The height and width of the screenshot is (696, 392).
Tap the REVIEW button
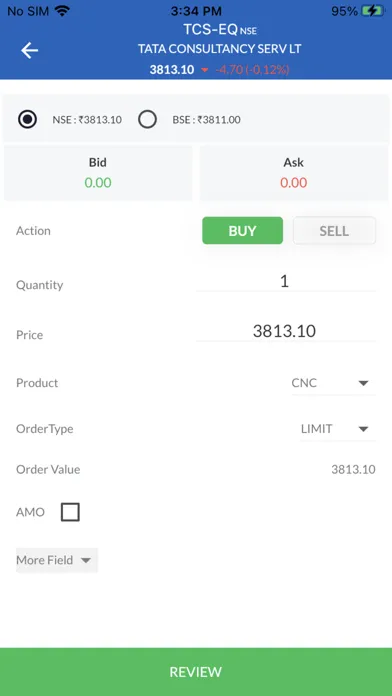pyautogui.click(x=196, y=672)
